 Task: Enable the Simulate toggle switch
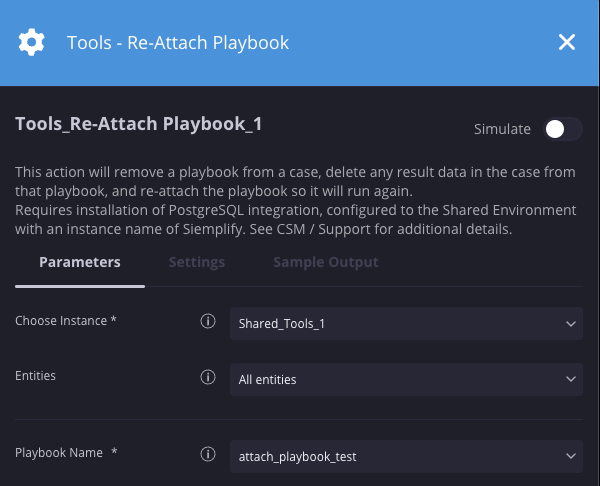(562, 129)
